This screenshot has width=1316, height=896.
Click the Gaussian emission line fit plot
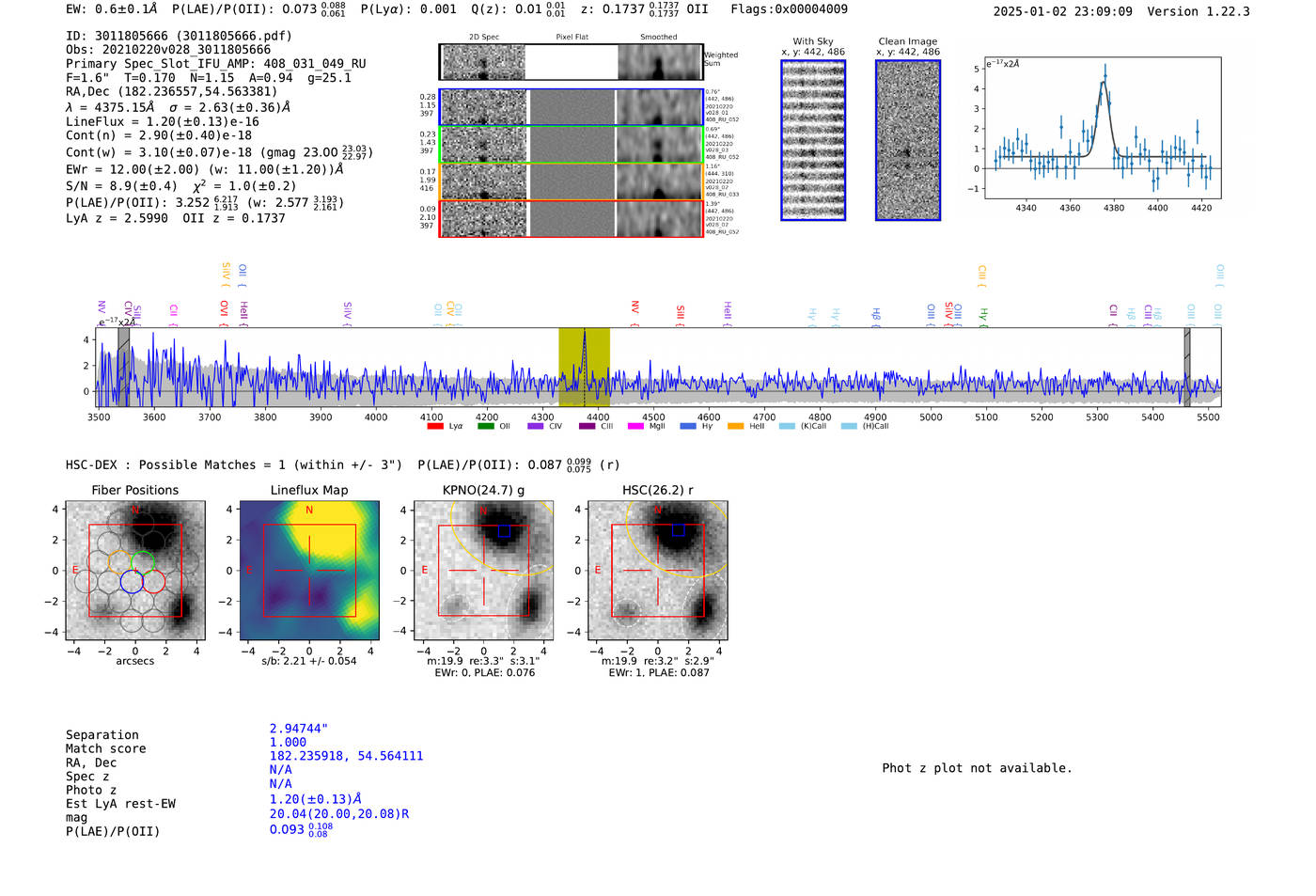coord(1102,128)
